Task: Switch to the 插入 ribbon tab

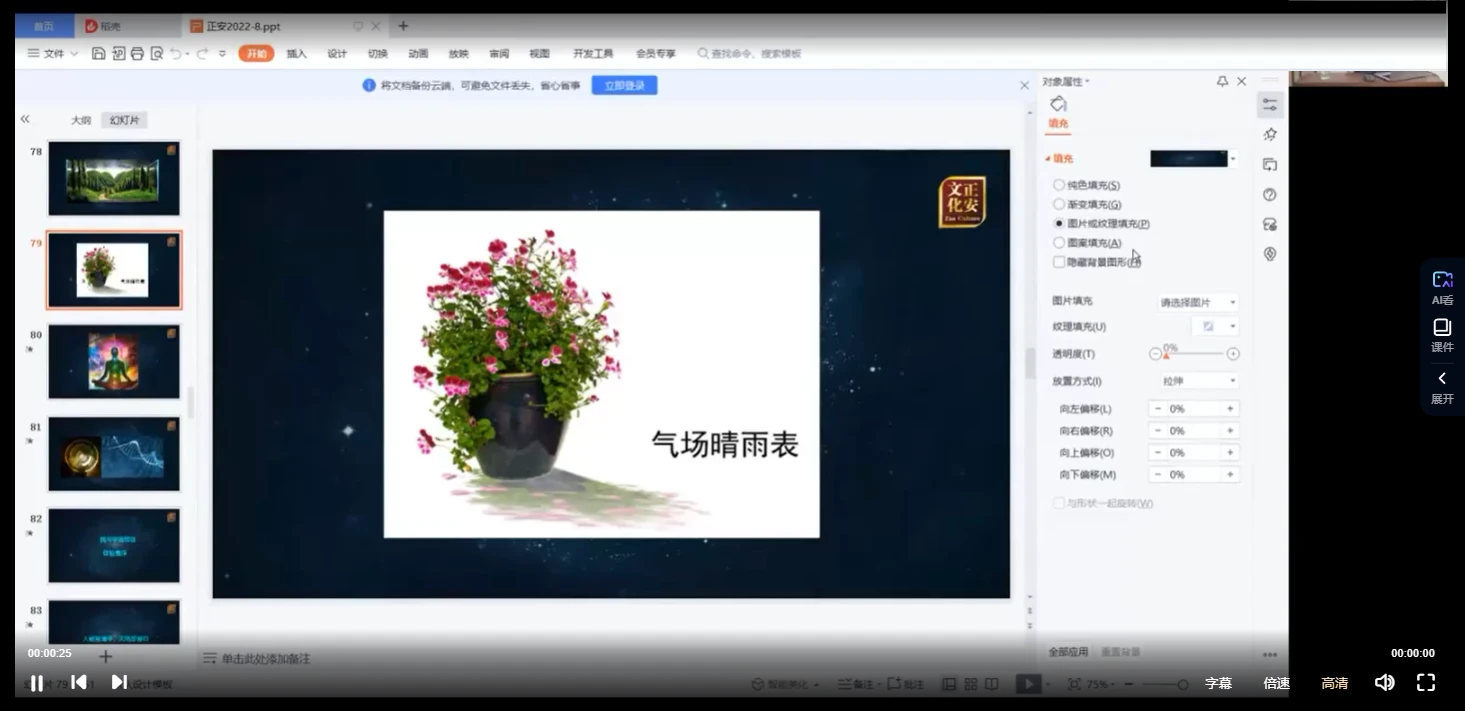Action: tap(297, 54)
